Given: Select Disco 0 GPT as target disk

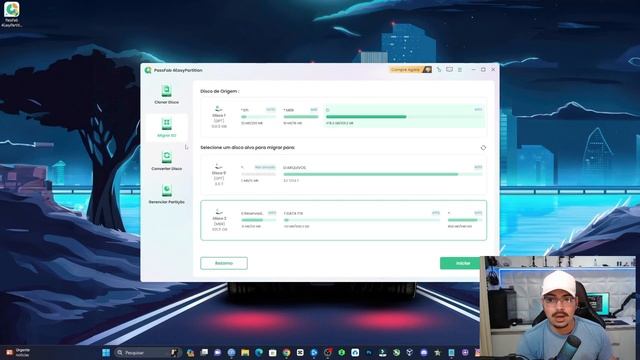Looking at the screenshot, I should point(344,174).
